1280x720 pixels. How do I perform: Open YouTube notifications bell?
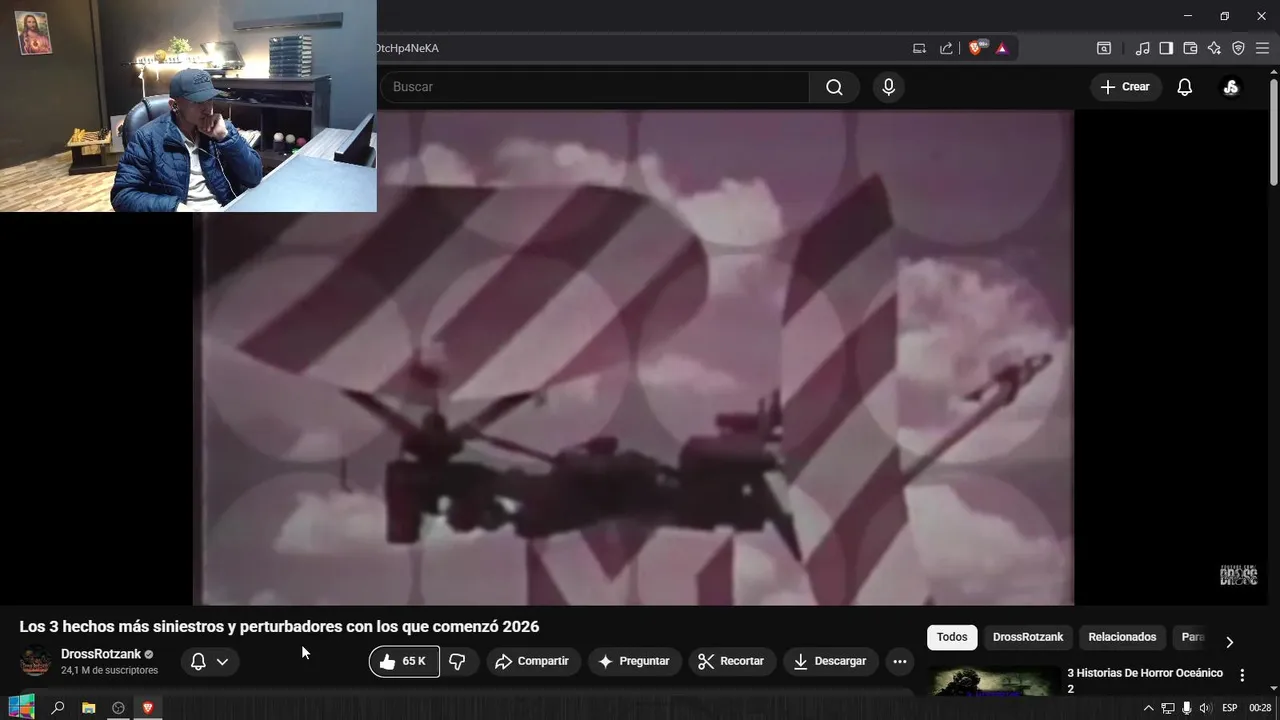pos(1184,87)
